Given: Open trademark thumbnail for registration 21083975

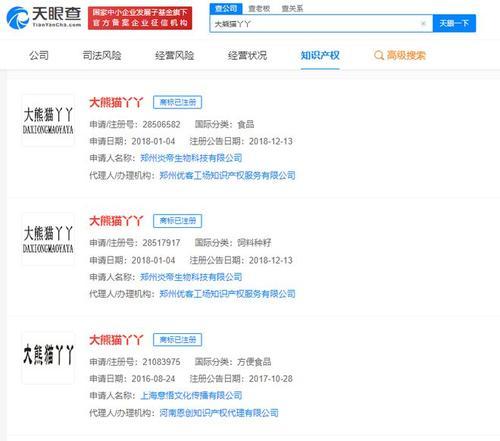Looking at the screenshot, I should pyautogui.click(x=48, y=358).
